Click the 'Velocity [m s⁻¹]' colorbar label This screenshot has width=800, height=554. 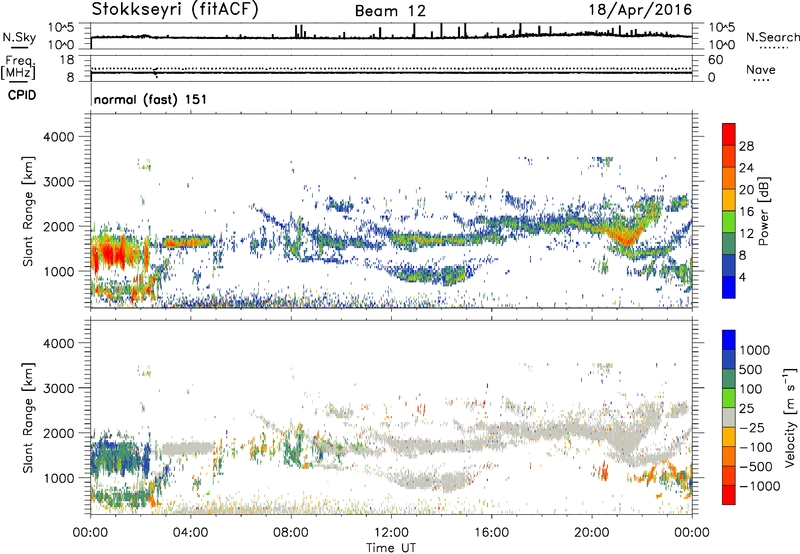(790, 417)
